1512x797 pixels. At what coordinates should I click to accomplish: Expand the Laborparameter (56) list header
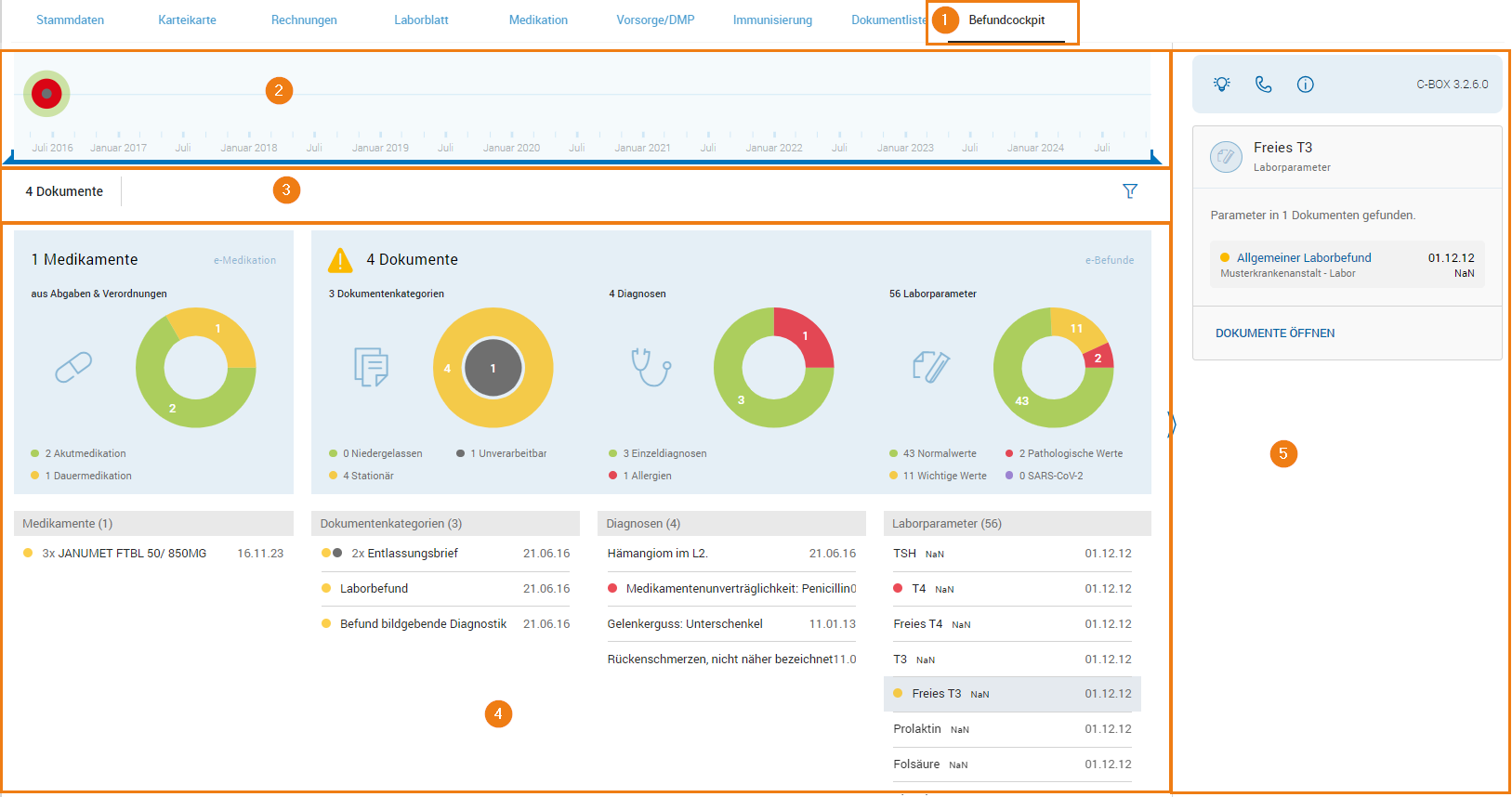tap(1017, 523)
